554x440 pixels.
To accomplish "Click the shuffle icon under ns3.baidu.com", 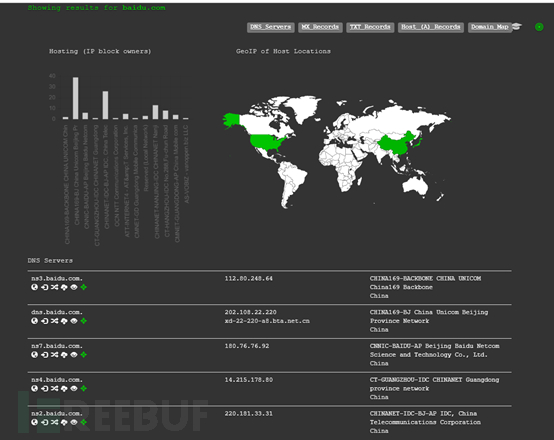I will coord(54,287).
